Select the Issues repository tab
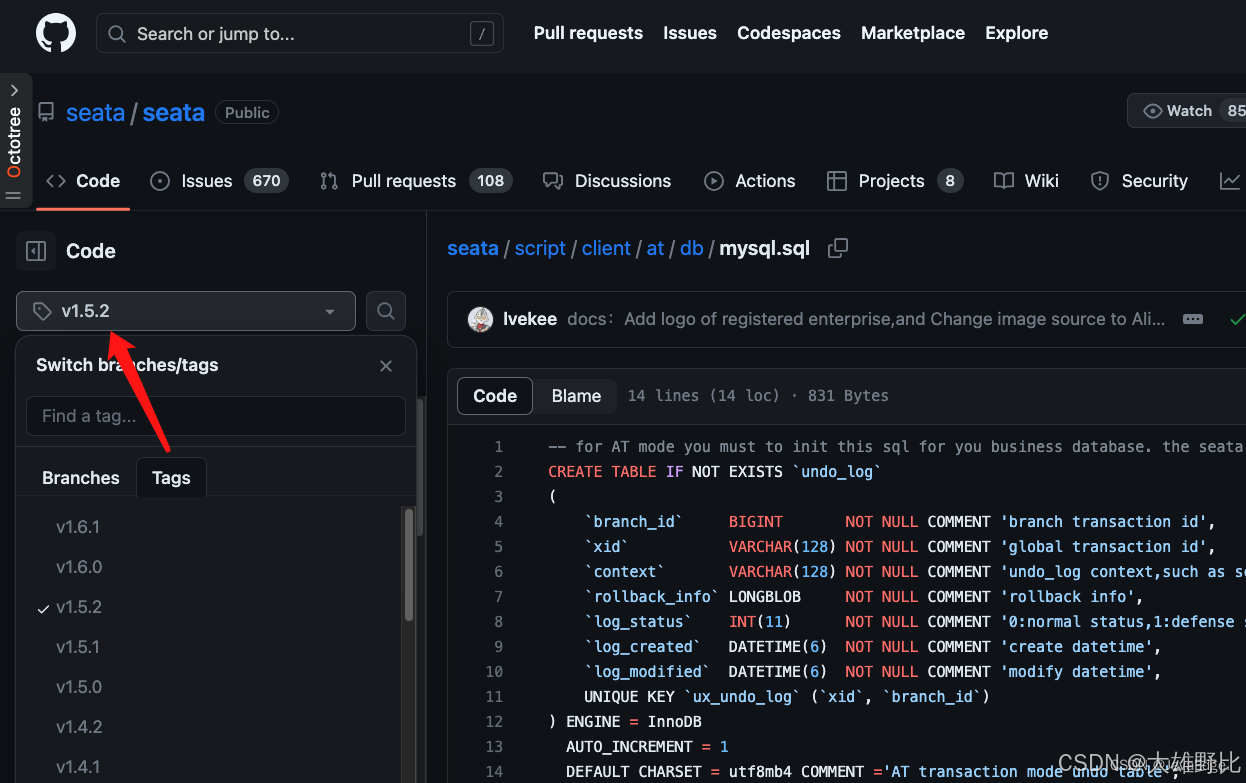This screenshot has height=783, width=1246. 219,181
